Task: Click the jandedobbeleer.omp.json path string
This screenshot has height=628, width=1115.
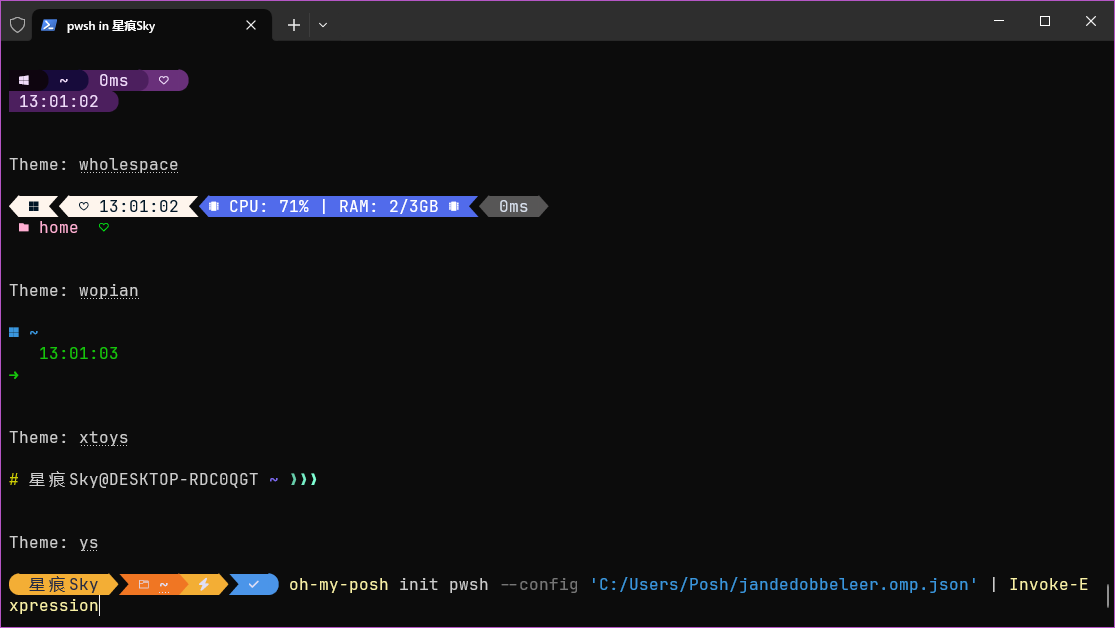Action: pyautogui.click(x=784, y=585)
